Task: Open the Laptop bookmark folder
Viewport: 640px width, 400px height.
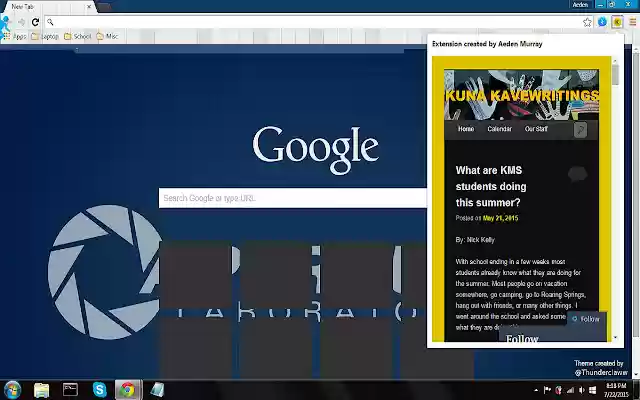Action: 45,36
